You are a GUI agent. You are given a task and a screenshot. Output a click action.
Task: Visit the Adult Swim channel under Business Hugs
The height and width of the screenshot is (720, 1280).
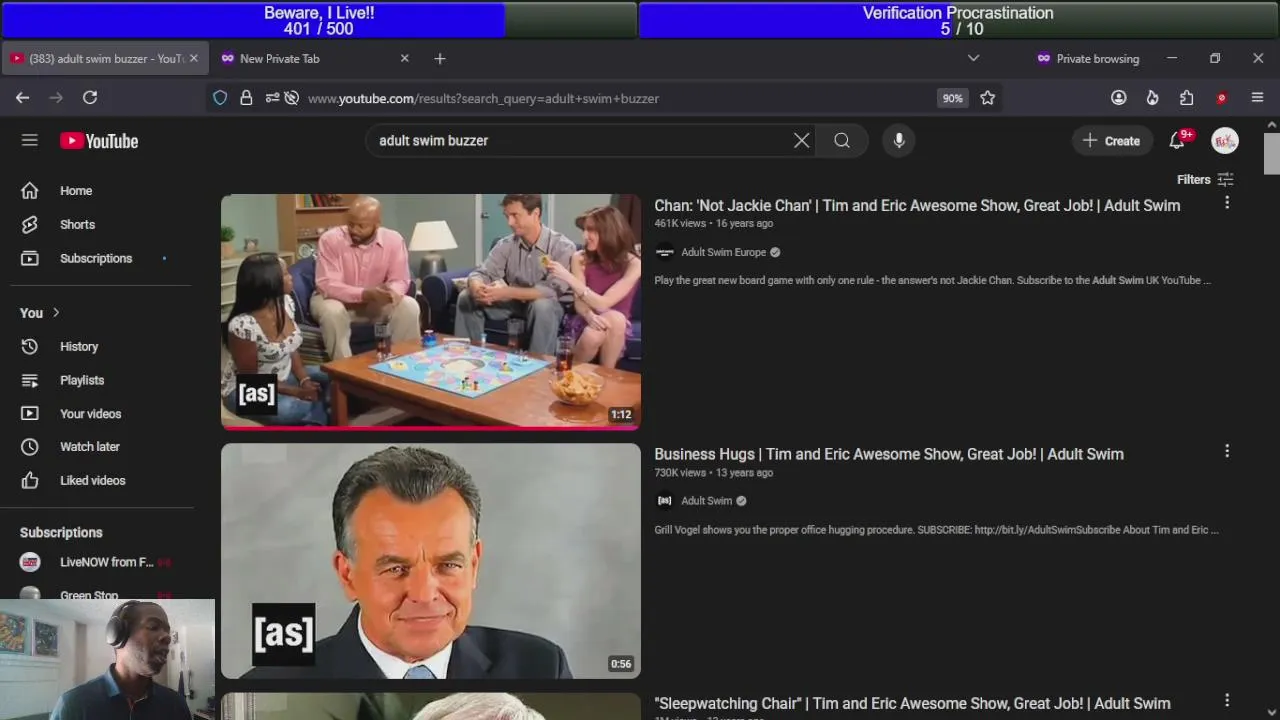[706, 501]
